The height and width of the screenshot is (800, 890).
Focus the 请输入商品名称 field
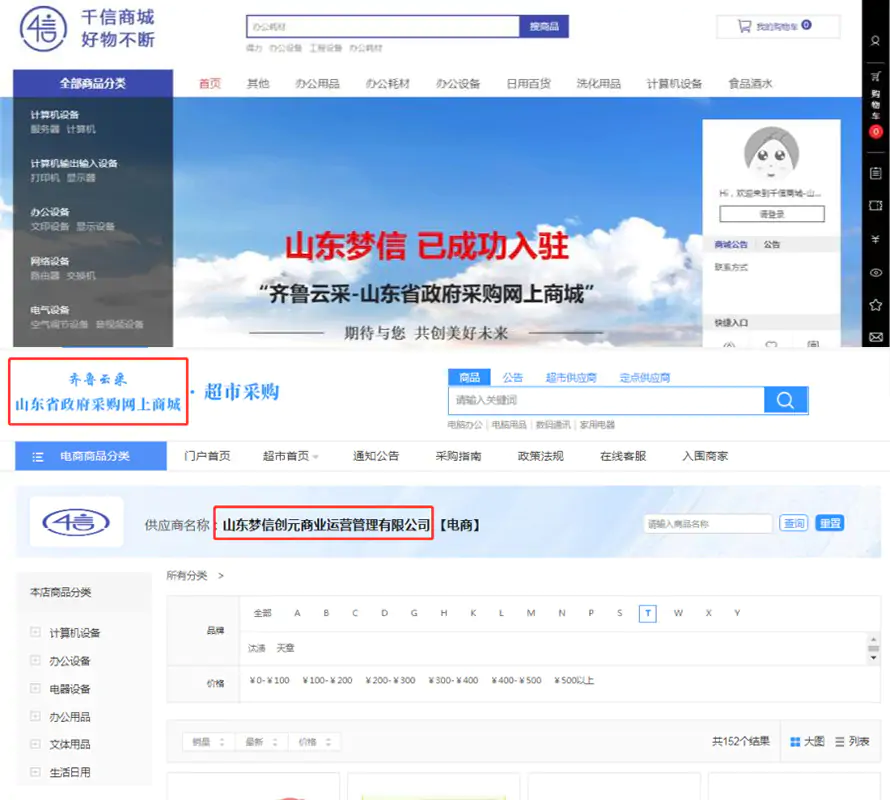[x=708, y=523]
